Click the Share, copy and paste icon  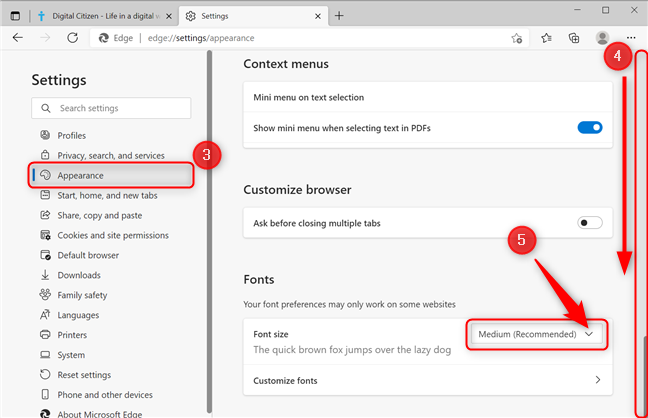[45, 215]
